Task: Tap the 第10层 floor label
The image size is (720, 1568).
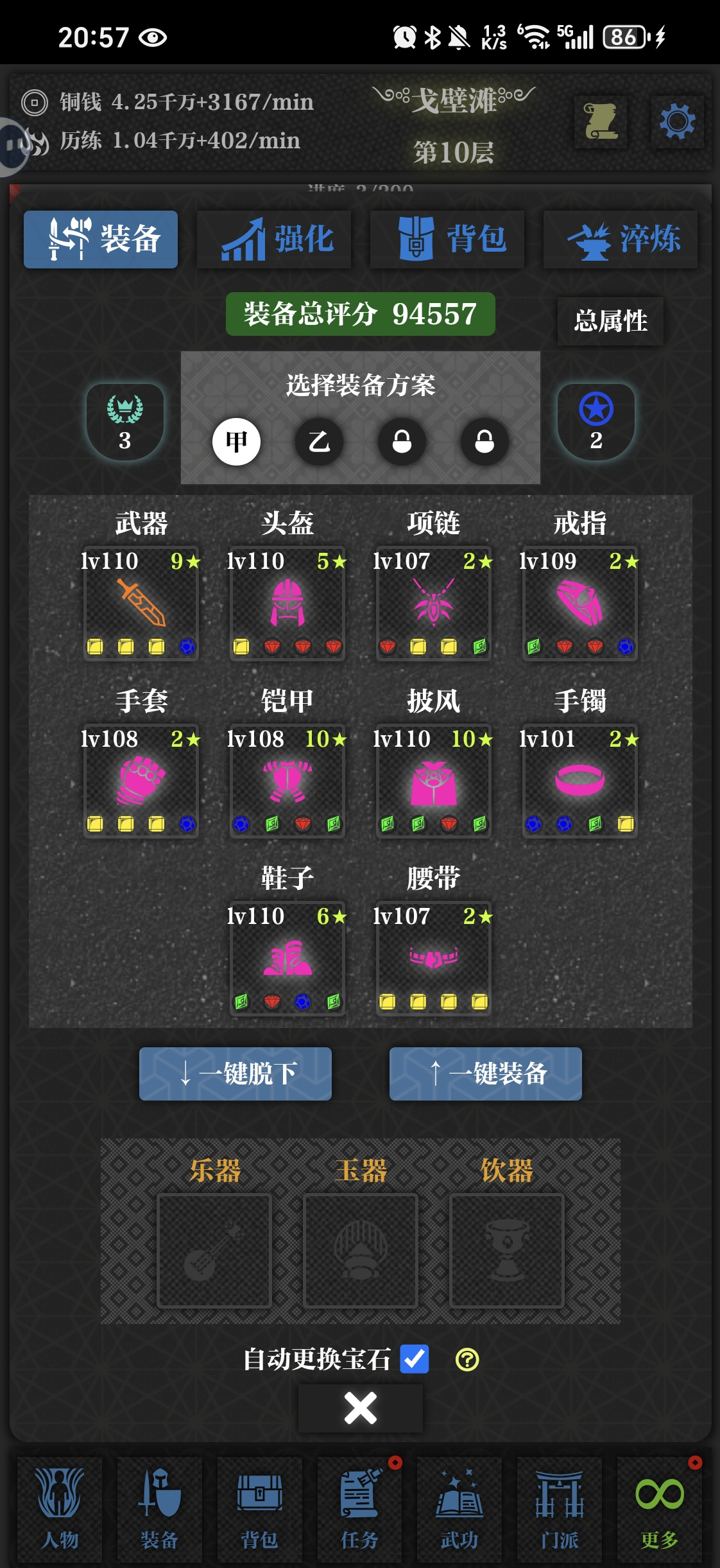Action: pos(454,153)
